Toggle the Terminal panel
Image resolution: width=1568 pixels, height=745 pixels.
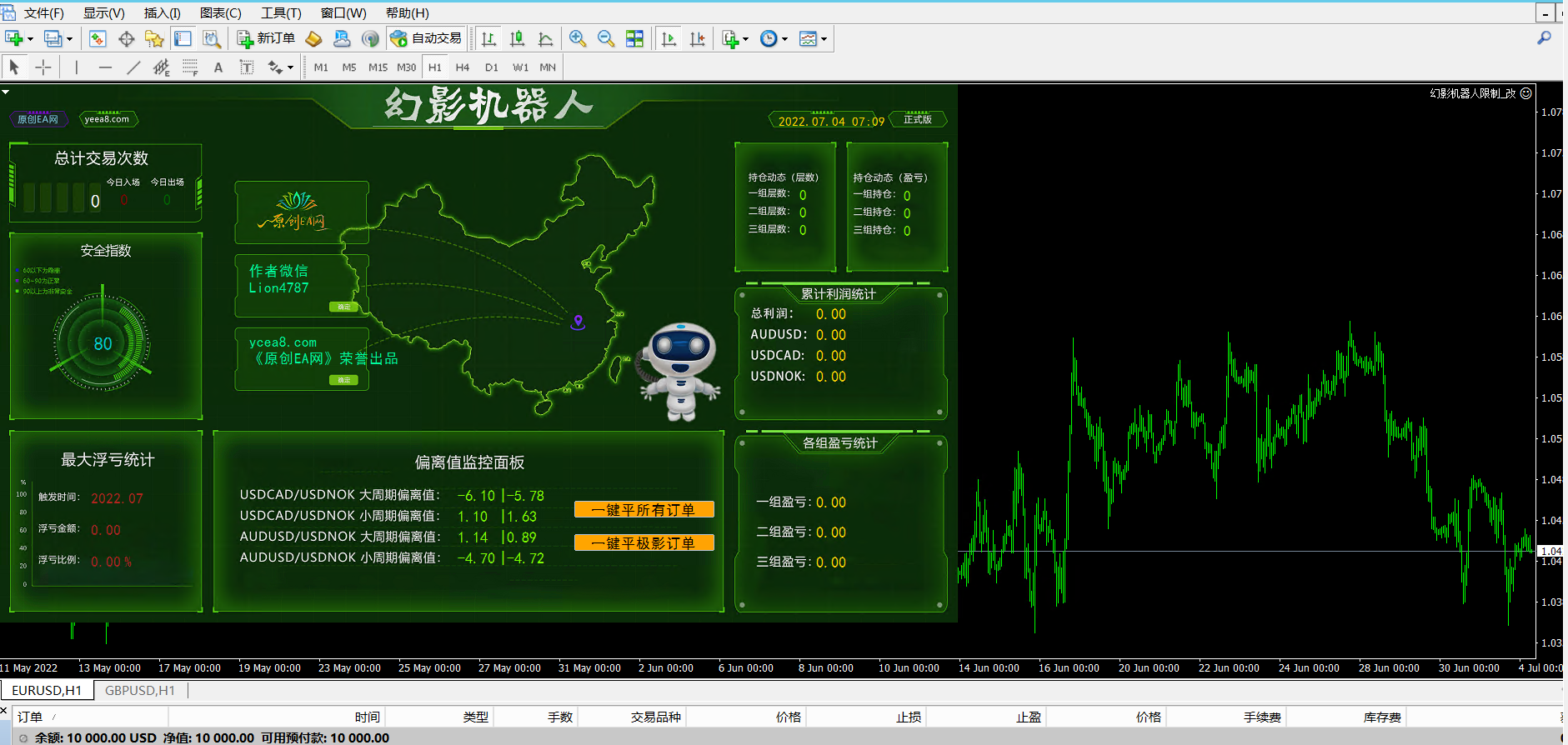tap(183, 38)
